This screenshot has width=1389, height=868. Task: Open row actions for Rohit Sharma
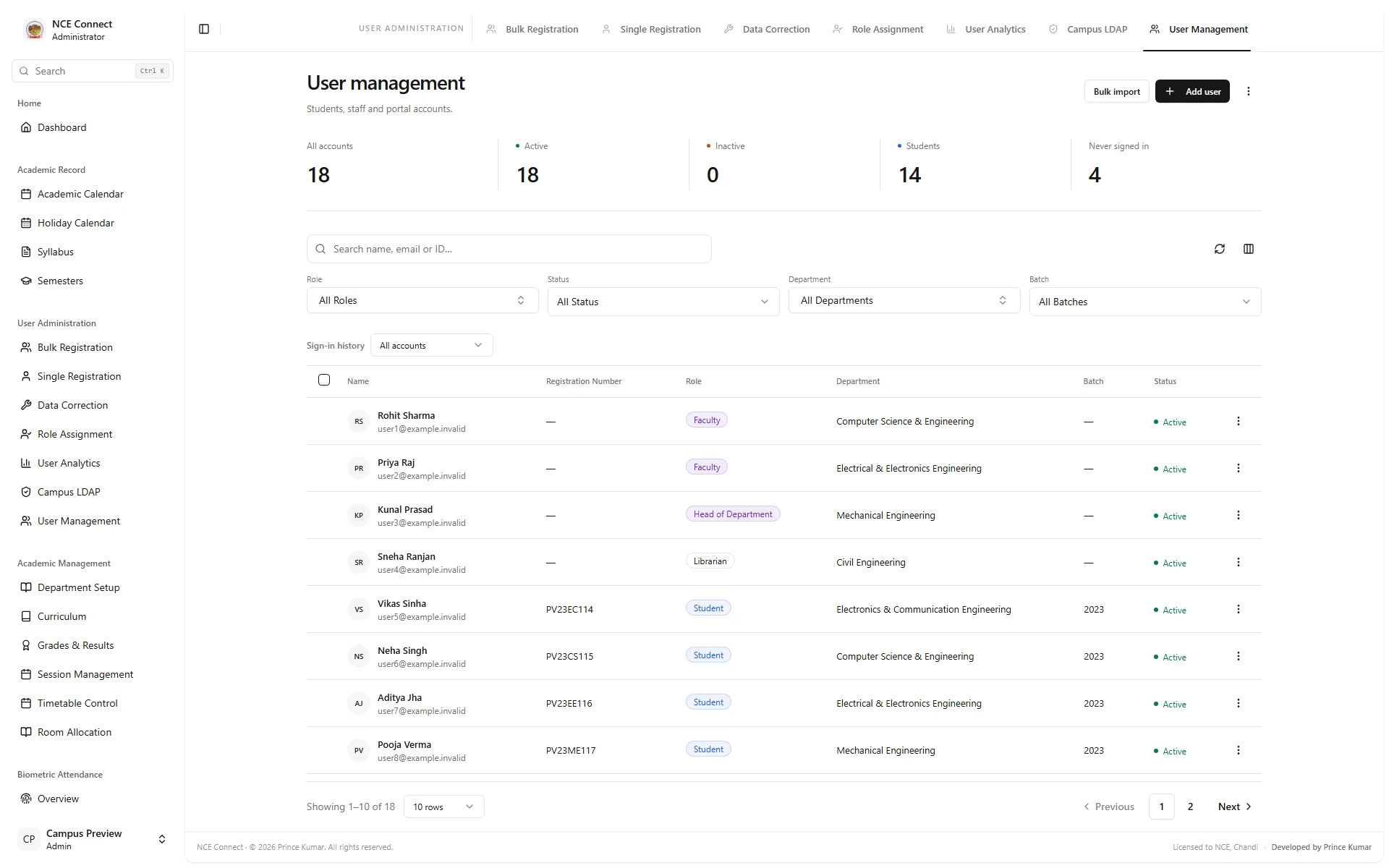(1238, 421)
